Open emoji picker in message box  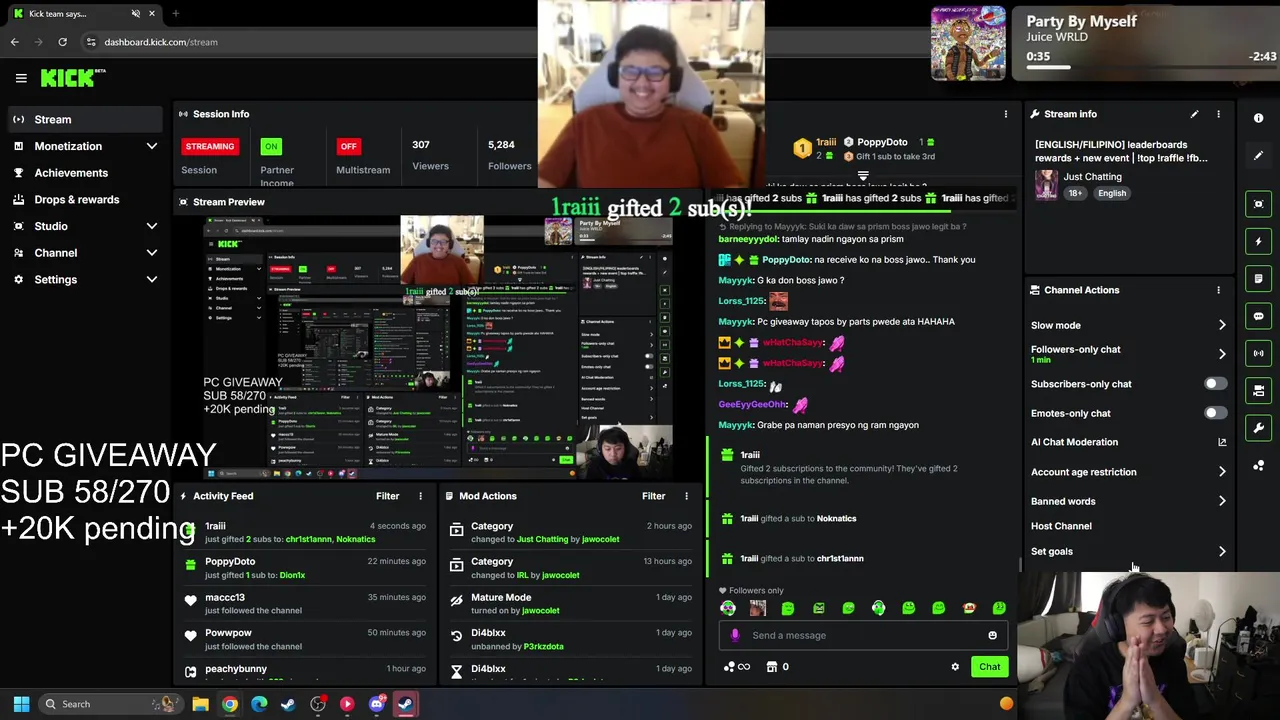point(992,635)
